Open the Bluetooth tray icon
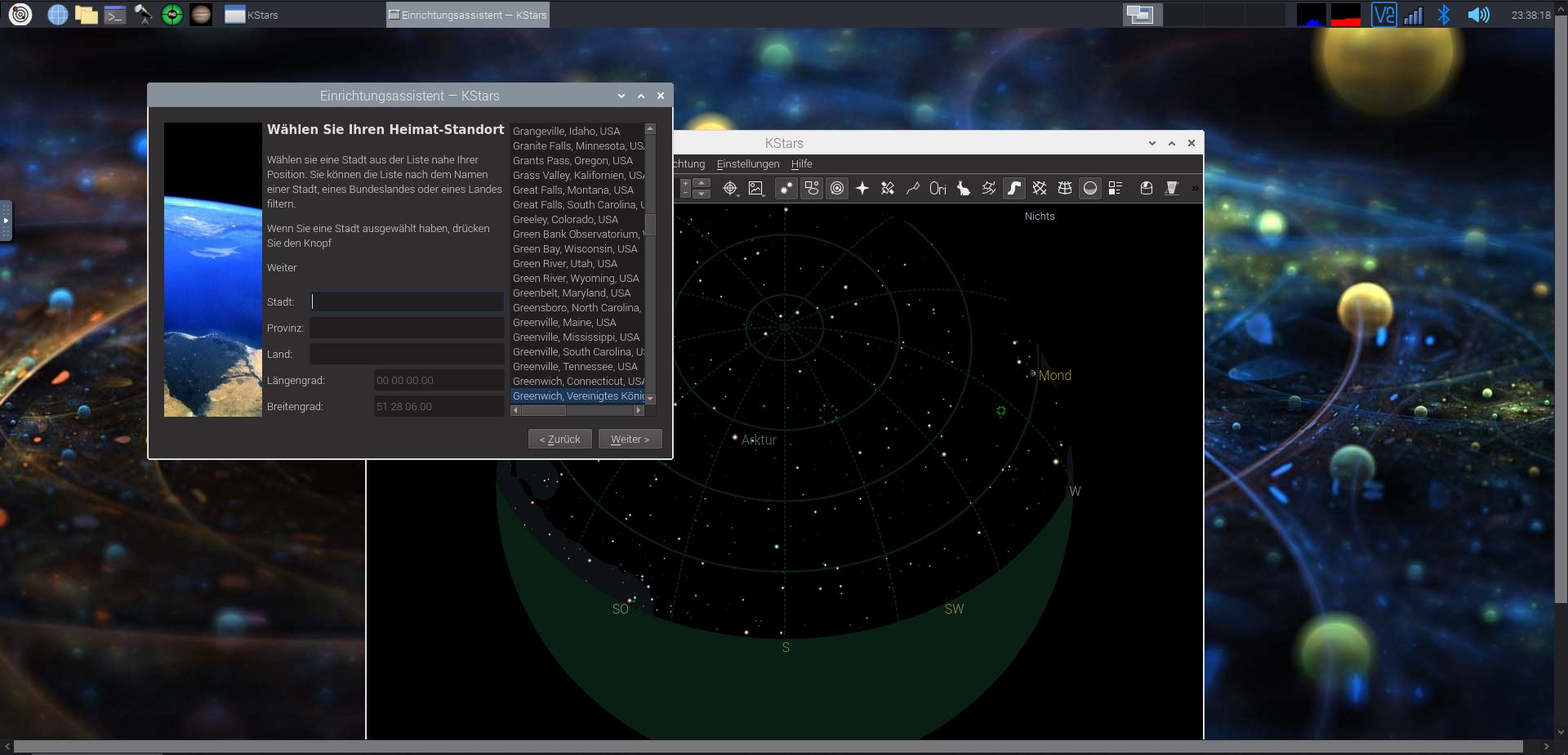Viewport: 1568px width, 755px height. click(1444, 15)
